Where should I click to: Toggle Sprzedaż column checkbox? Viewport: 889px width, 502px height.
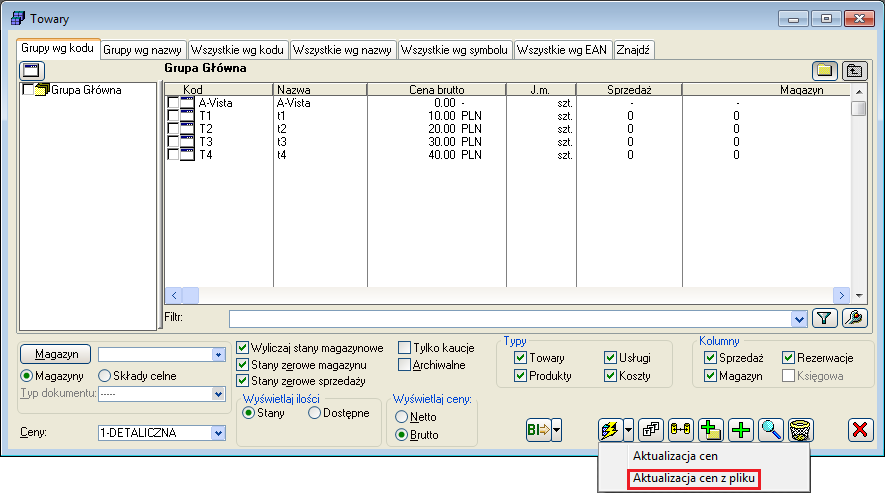pos(710,357)
